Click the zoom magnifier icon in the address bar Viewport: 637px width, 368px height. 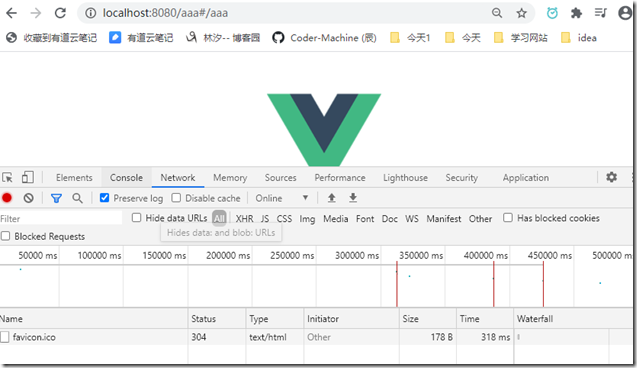pos(497,13)
